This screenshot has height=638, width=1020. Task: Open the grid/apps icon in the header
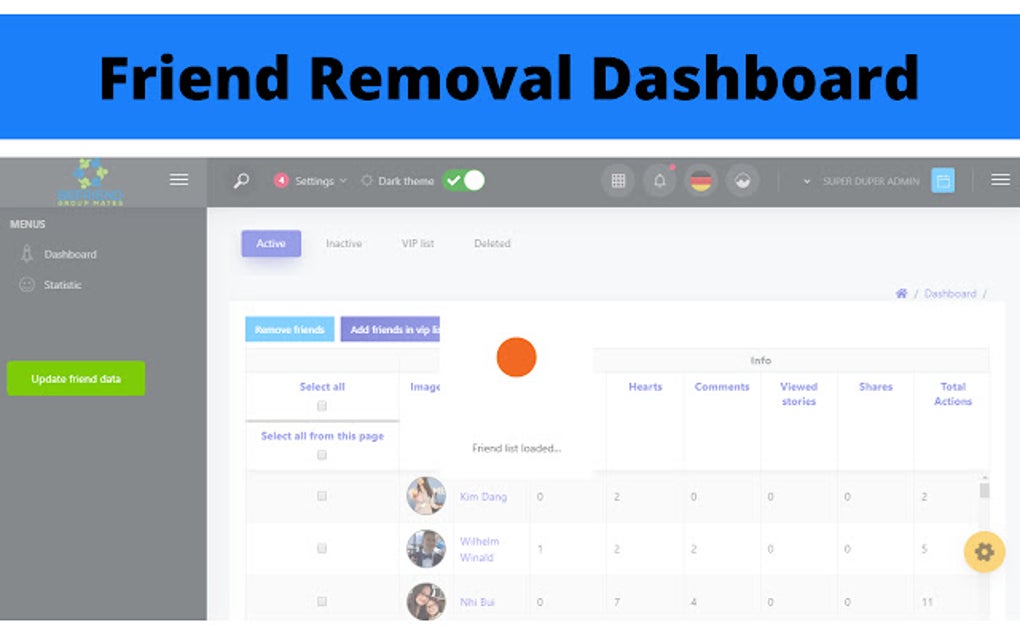pyautogui.click(x=618, y=181)
